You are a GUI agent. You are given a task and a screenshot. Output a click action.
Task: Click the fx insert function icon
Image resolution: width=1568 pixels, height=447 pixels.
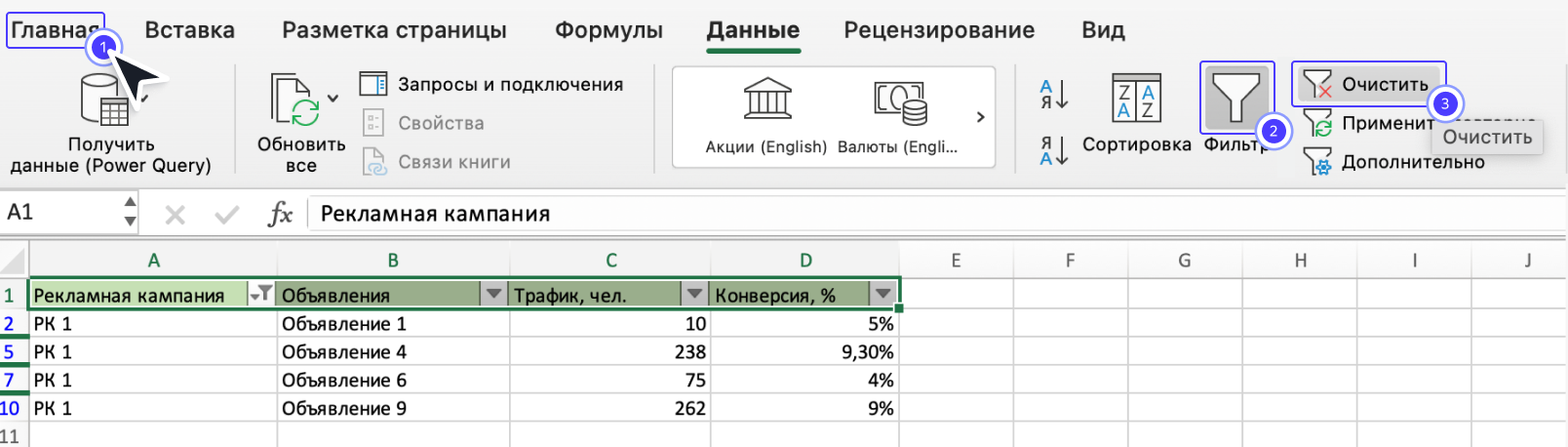click(280, 214)
